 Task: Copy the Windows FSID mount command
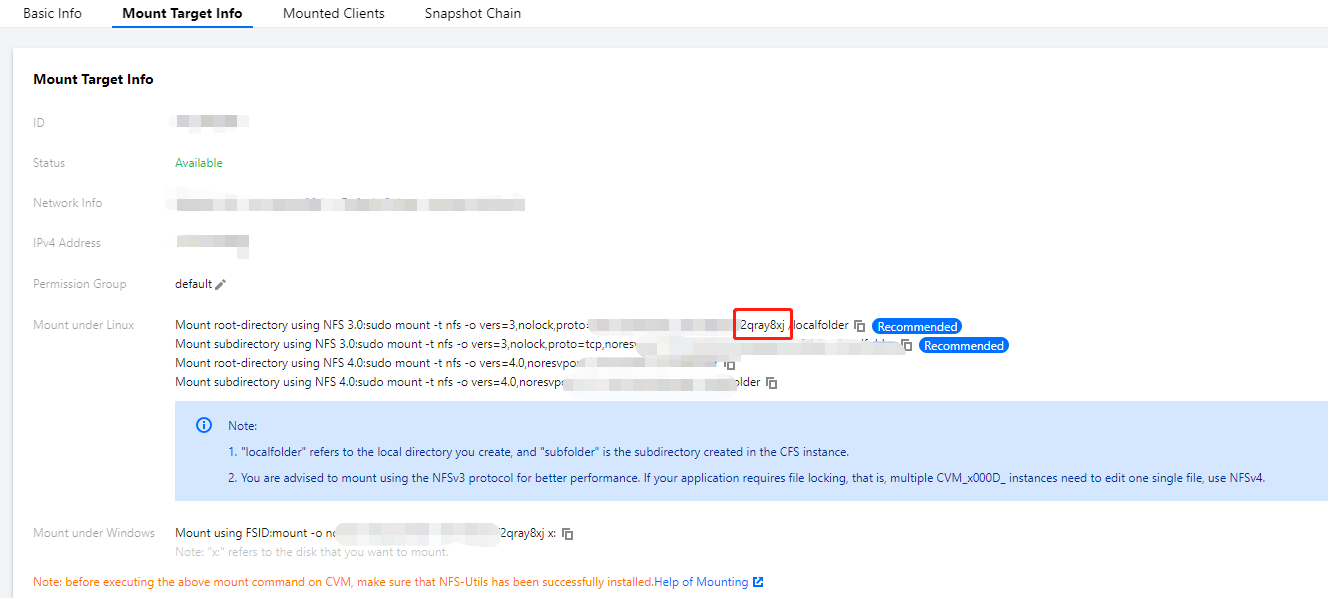567,534
